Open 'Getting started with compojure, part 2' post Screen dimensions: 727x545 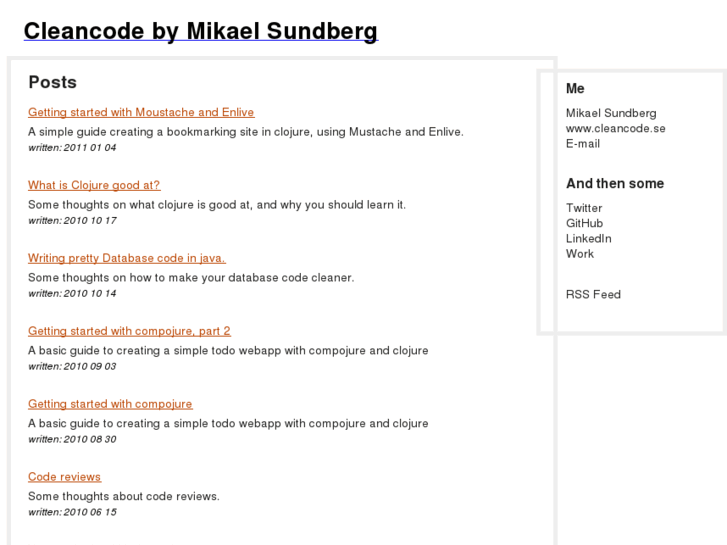click(129, 331)
